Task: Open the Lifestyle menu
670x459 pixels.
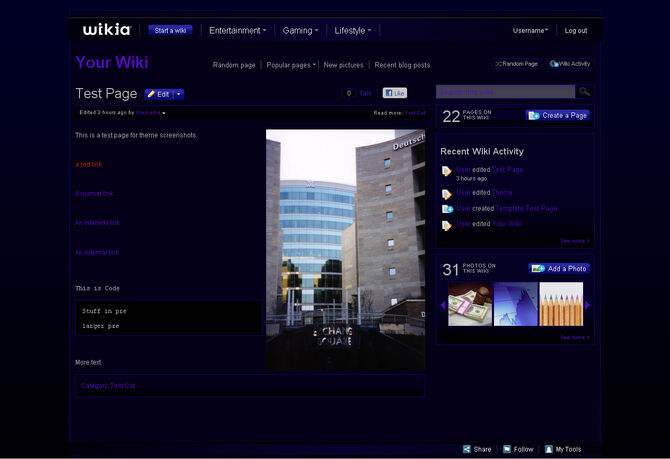Action: 353,31
